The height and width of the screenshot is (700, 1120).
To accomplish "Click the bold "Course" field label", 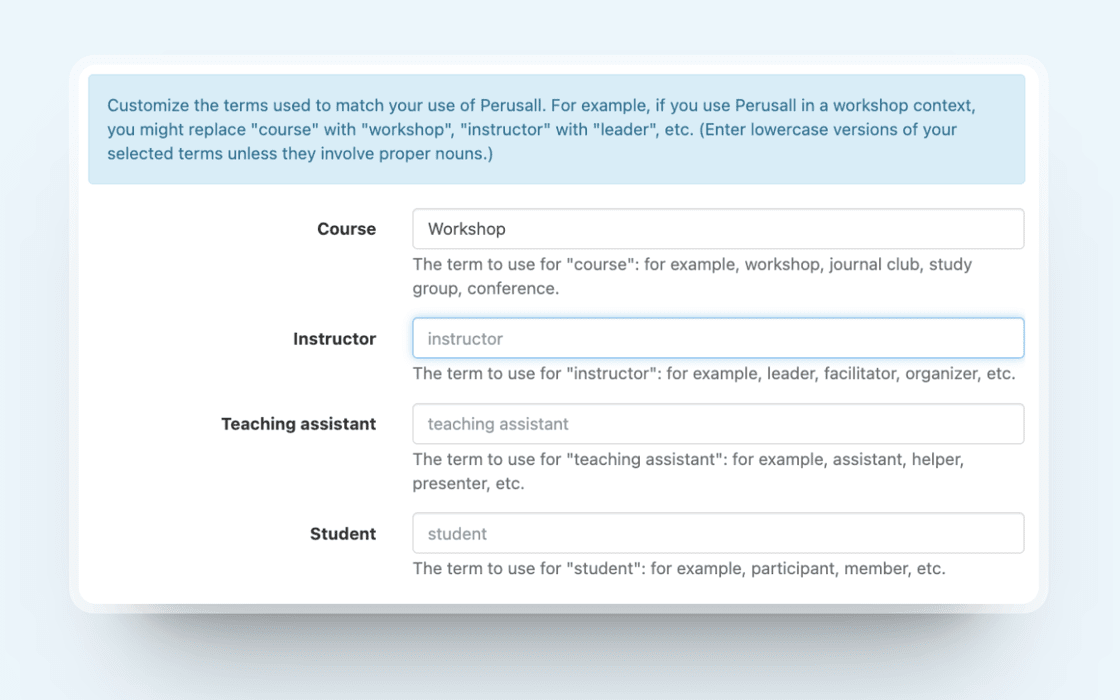I will pos(346,229).
